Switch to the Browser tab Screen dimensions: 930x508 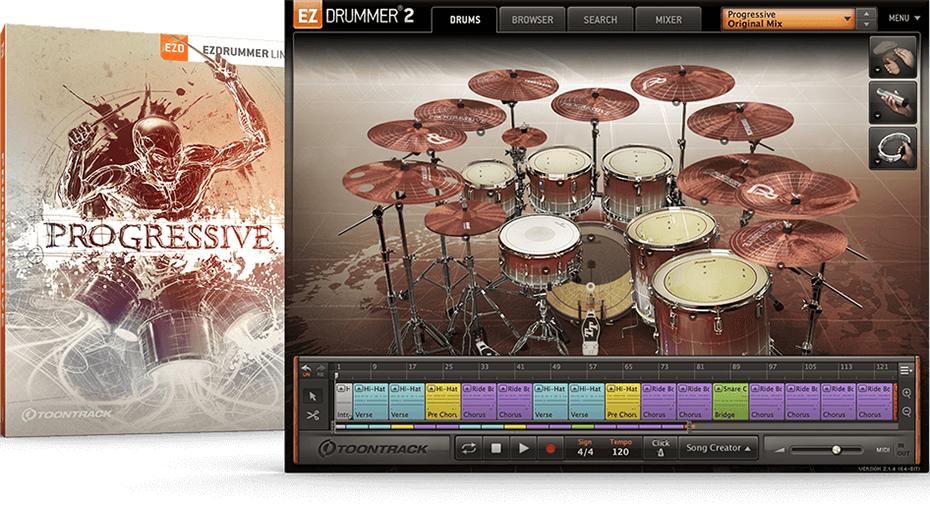pos(531,19)
